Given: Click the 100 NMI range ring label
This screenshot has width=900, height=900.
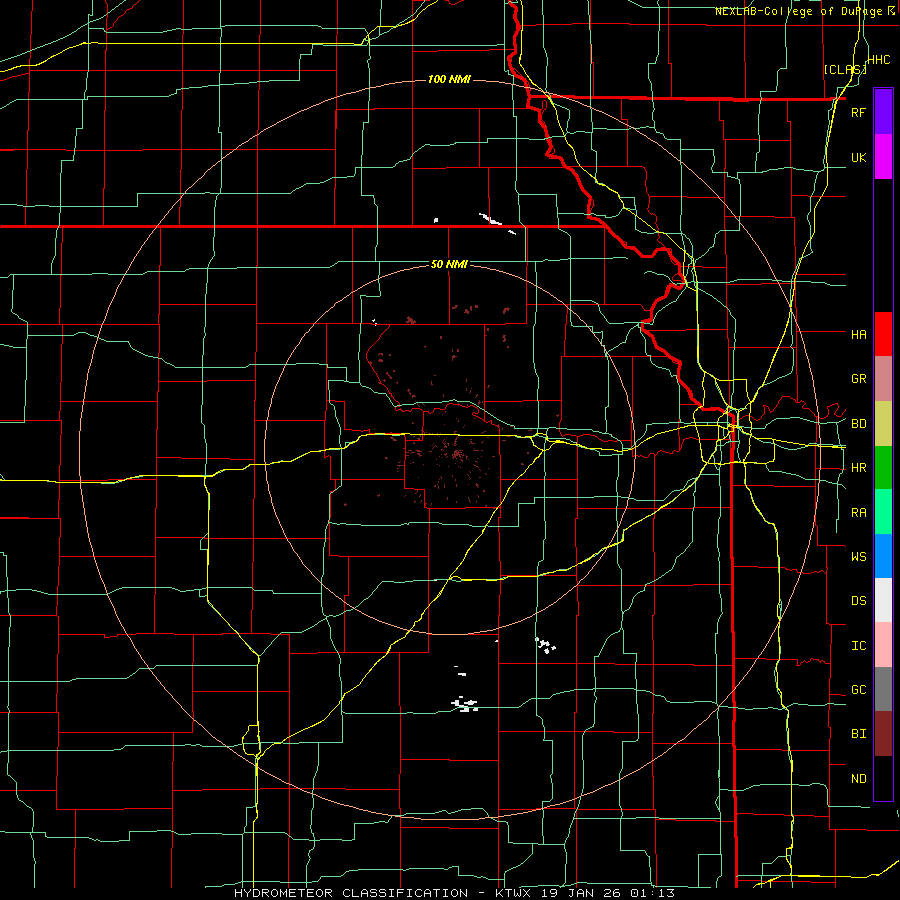Looking at the screenshot, I should click(449, 79).
